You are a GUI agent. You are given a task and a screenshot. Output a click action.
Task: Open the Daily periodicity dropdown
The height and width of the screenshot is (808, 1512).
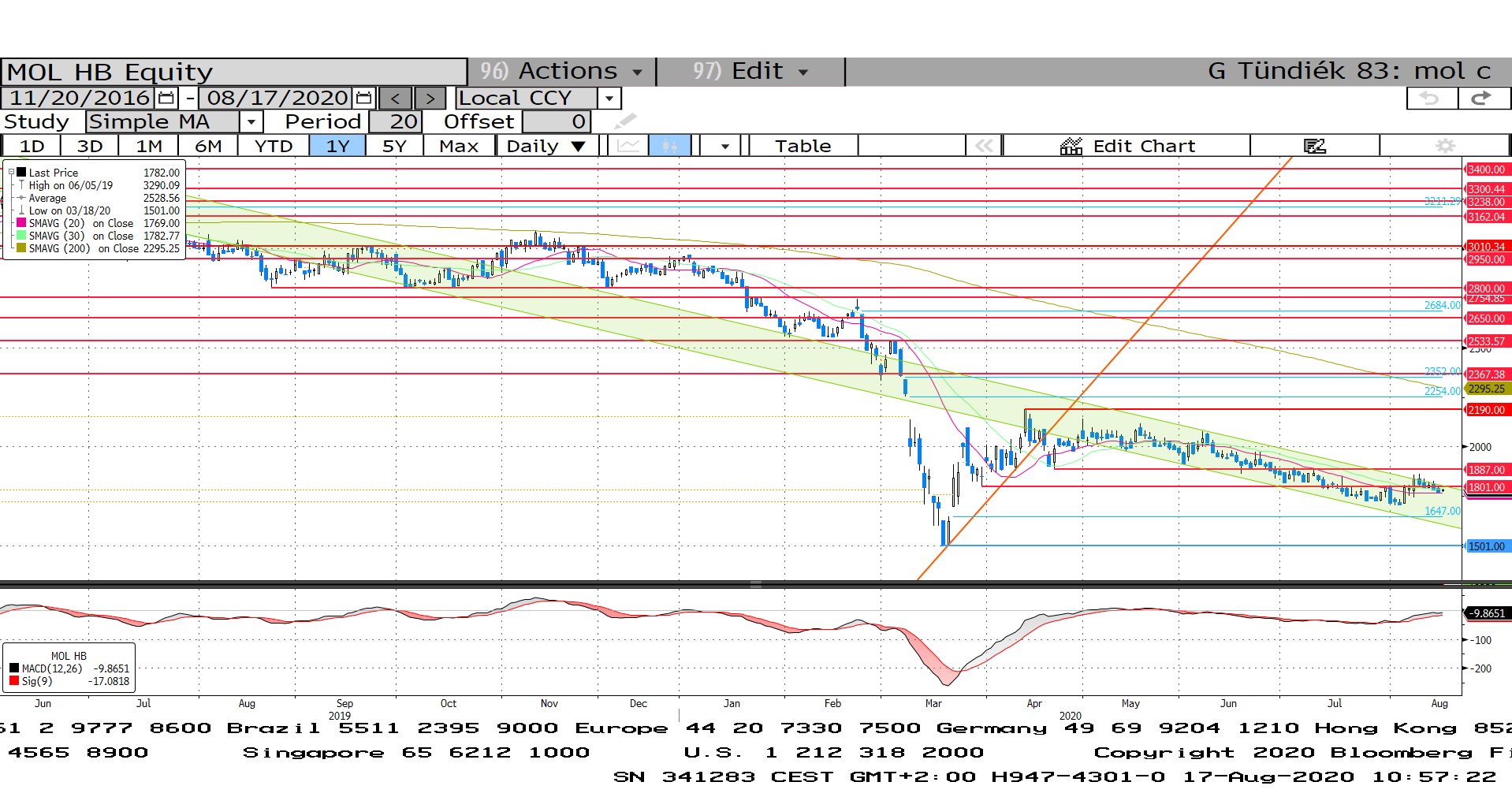tap(546, 146)
